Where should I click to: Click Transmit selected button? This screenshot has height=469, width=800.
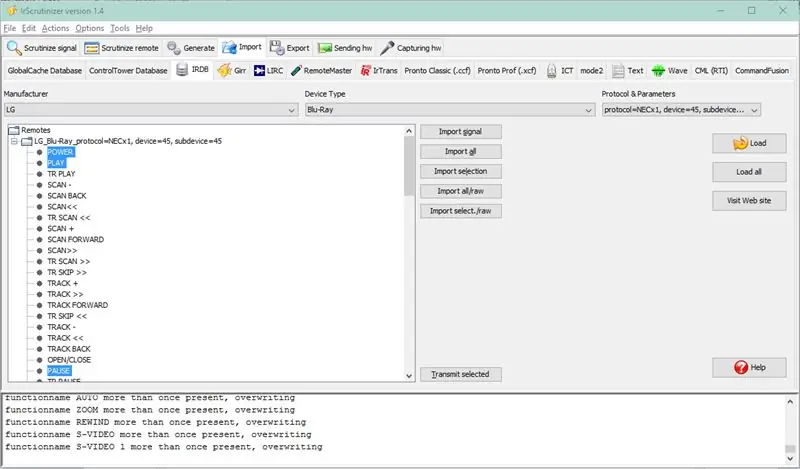(461, 374)
